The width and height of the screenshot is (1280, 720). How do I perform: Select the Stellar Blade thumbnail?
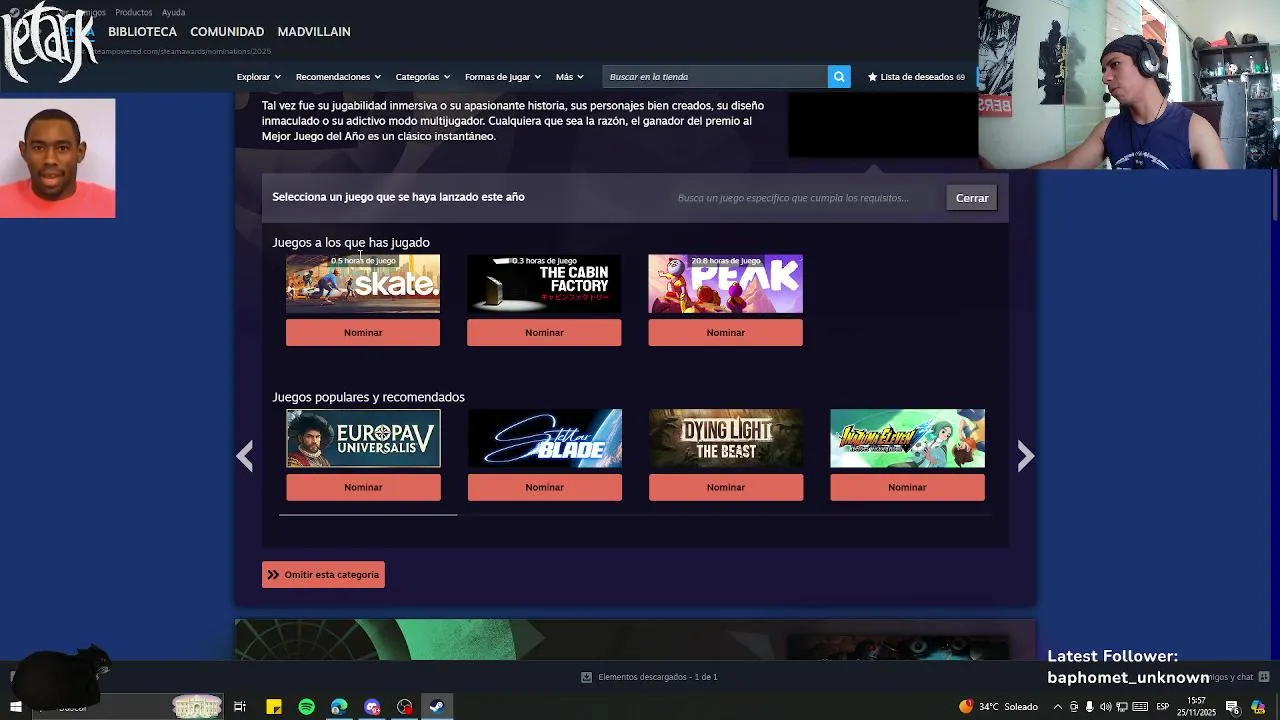pos(545,438)
